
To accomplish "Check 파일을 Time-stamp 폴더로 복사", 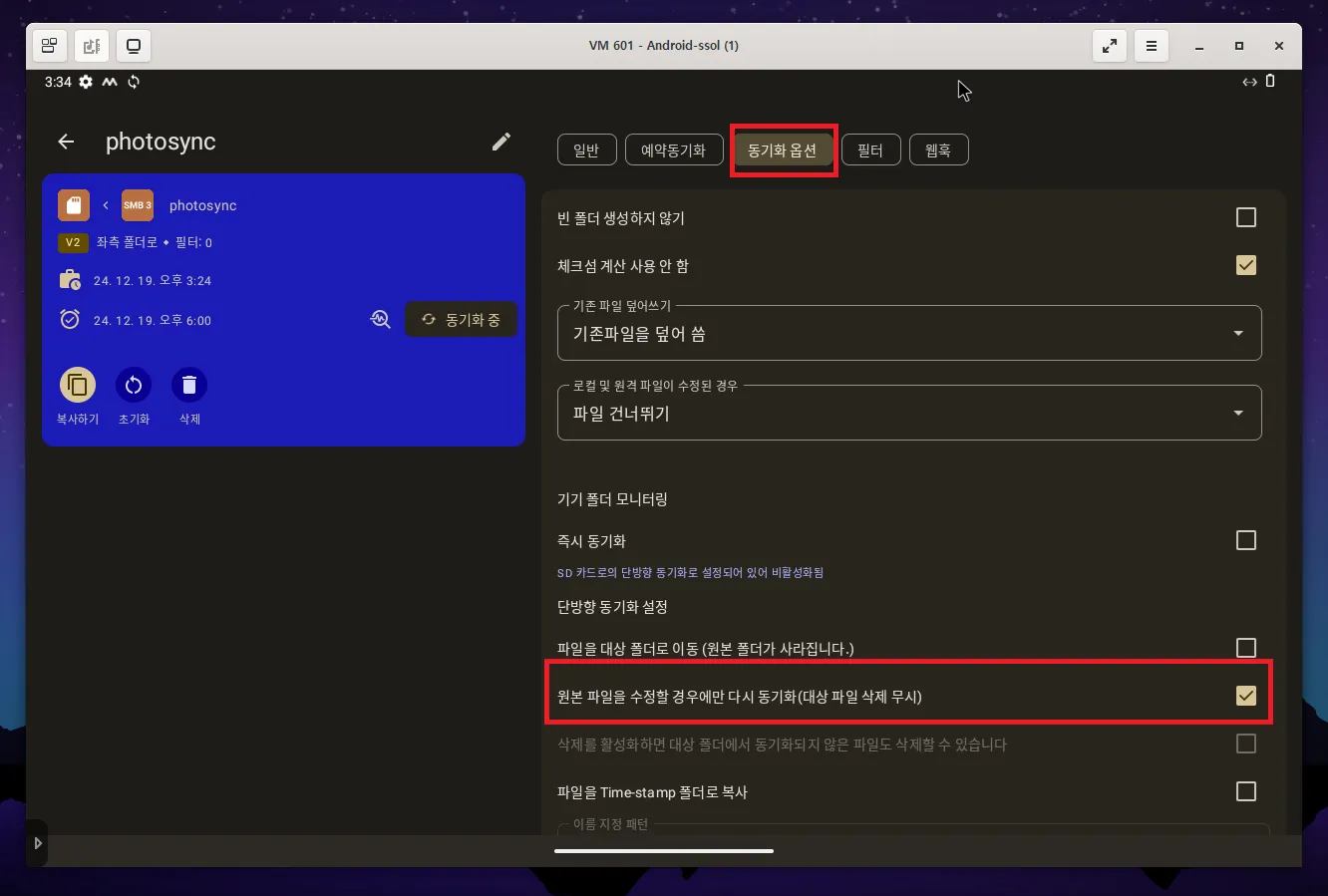I will (1245, 791).
